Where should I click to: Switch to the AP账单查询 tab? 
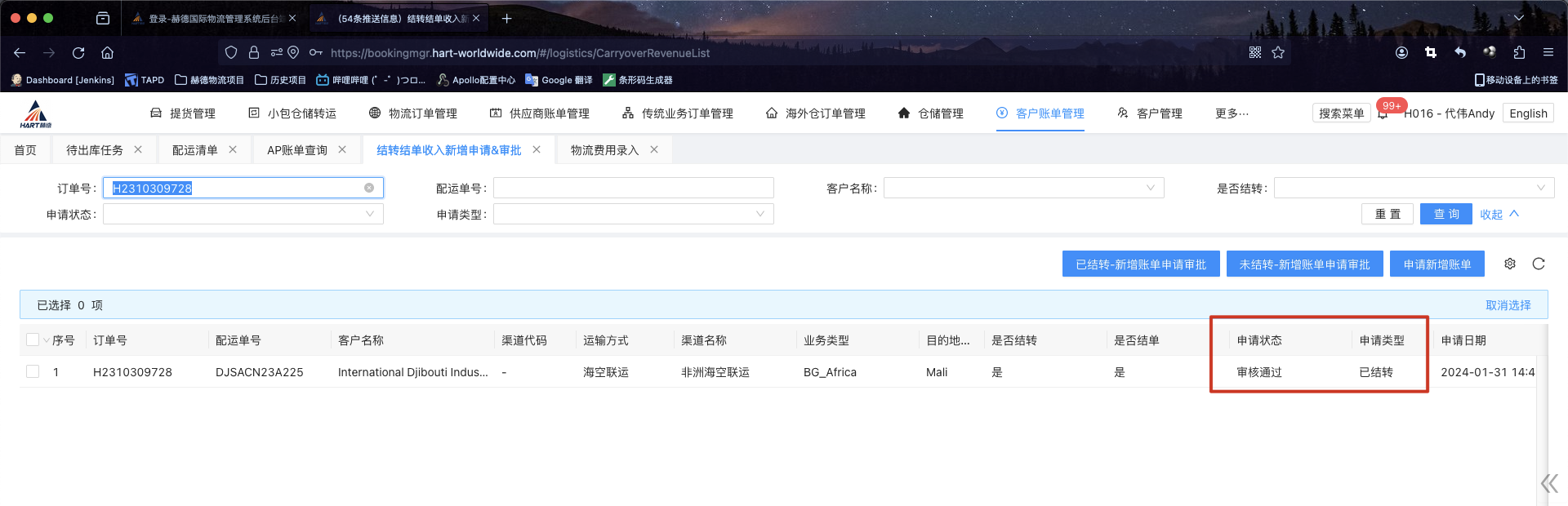click(x=296, y=150)
